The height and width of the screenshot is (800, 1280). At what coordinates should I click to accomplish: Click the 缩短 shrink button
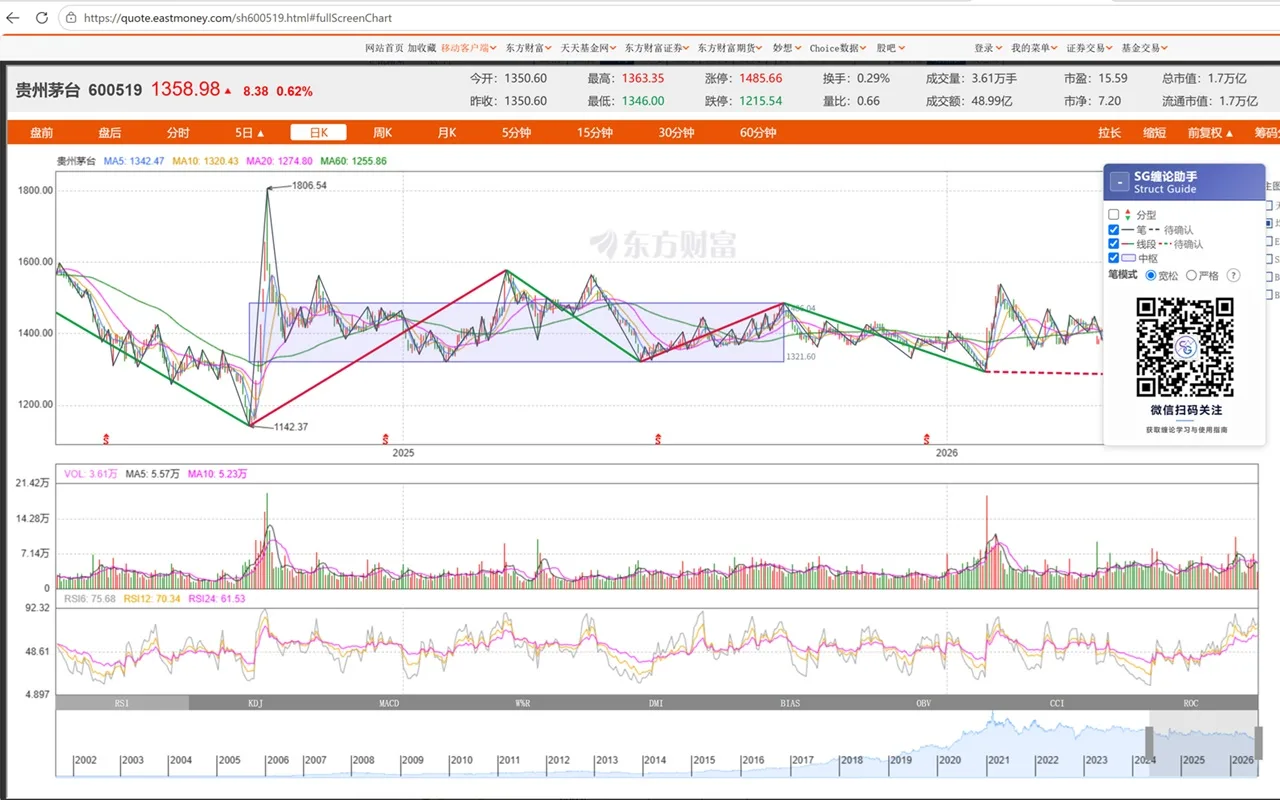(1155, 133)
